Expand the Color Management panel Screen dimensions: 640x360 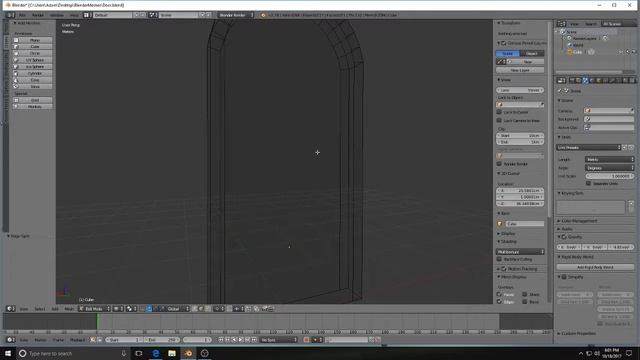point(578,221)
